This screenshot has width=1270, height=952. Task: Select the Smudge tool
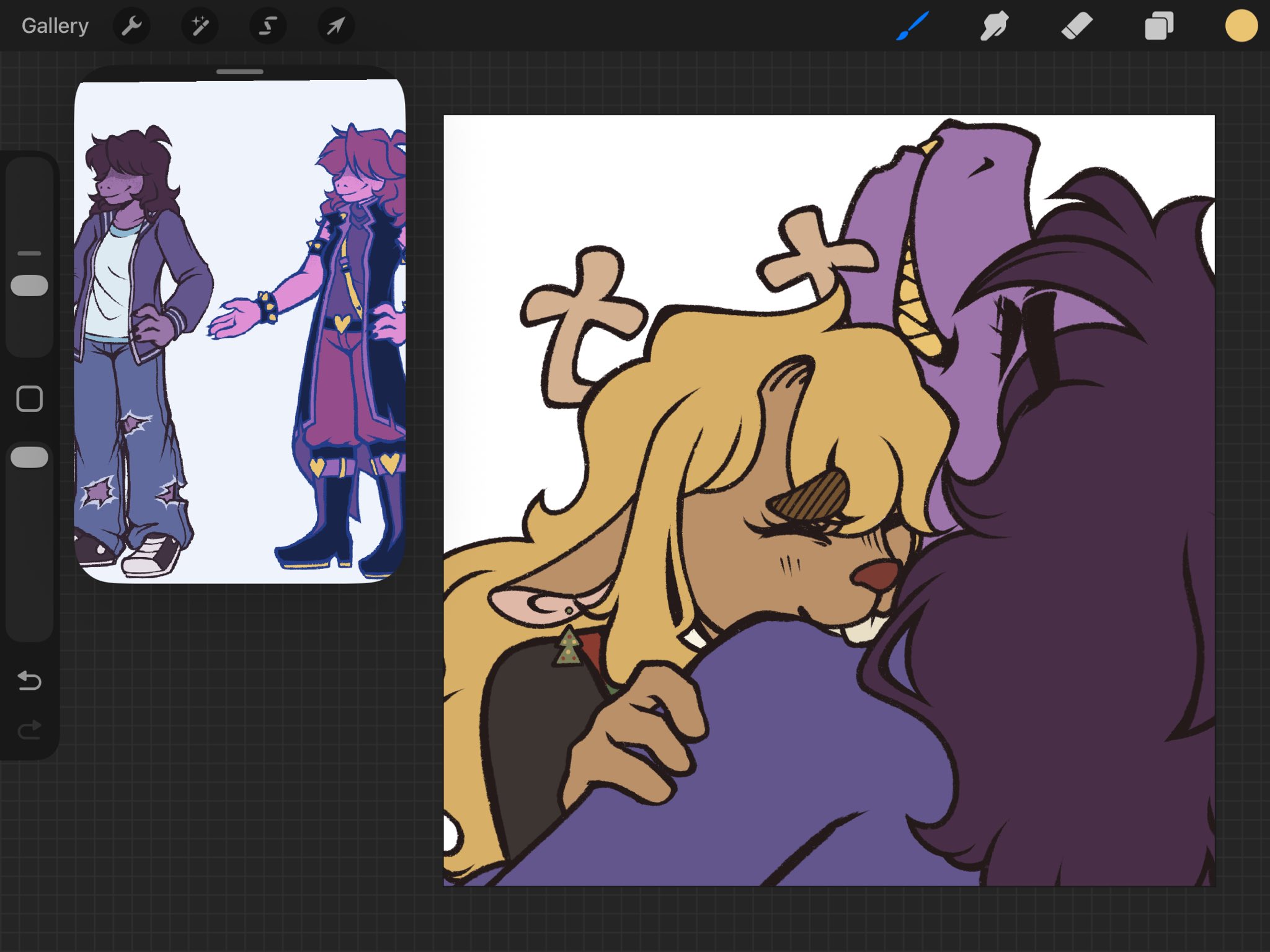coord(994,26)
